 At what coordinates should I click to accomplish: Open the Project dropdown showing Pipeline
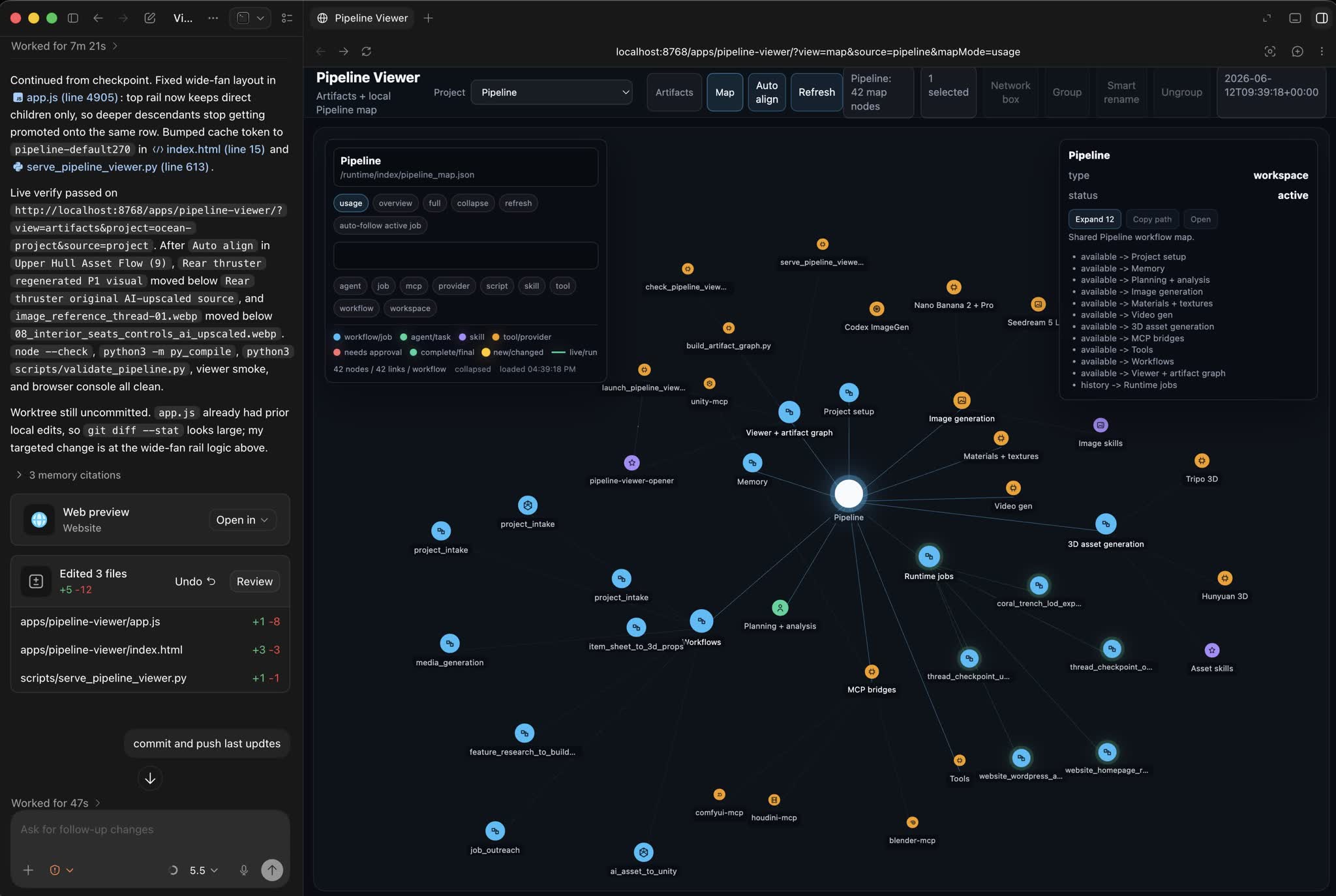tap(552, 93)
